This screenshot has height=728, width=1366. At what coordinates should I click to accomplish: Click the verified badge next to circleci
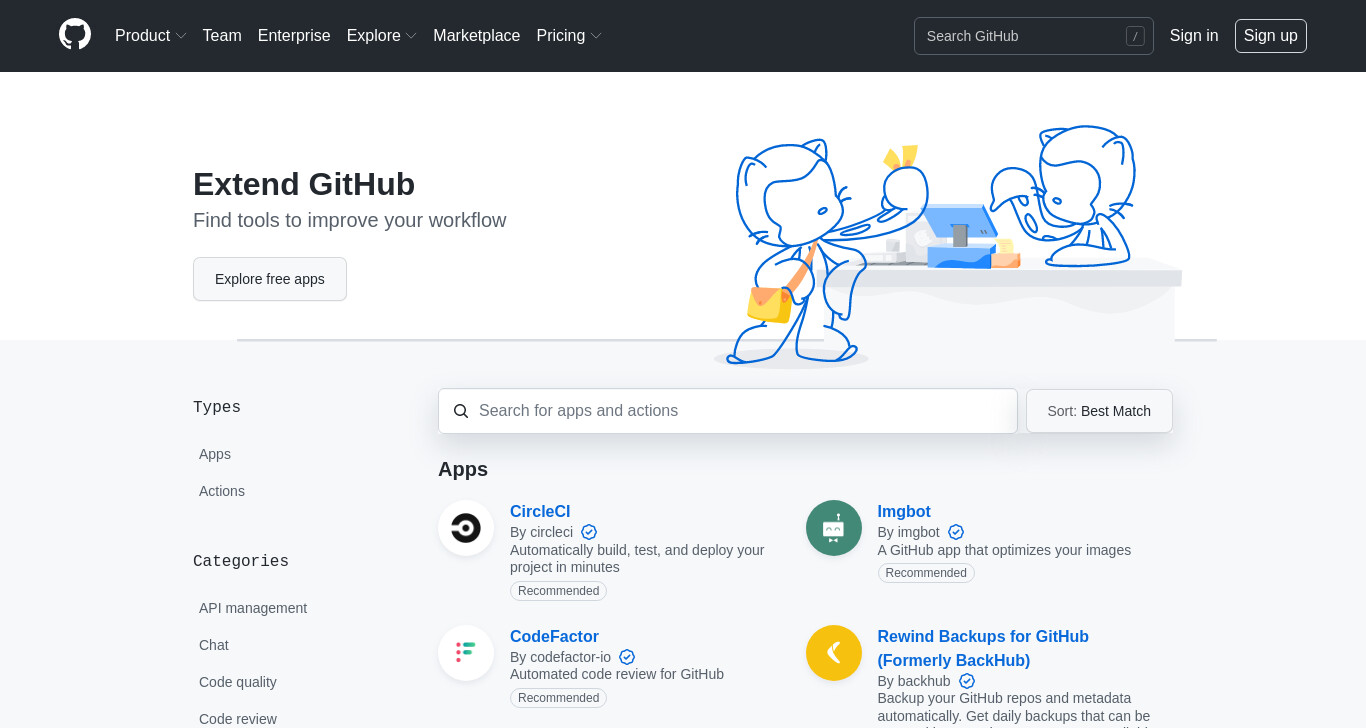coord(589,532)
